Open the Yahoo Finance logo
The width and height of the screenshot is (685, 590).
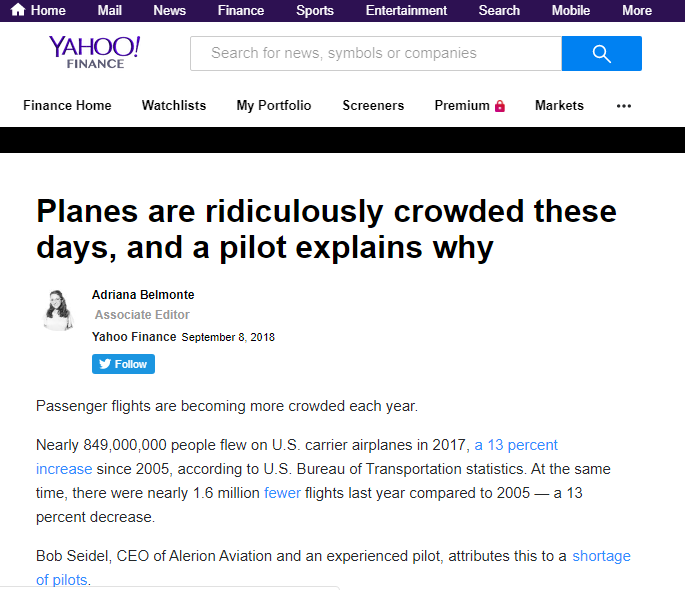95,52
